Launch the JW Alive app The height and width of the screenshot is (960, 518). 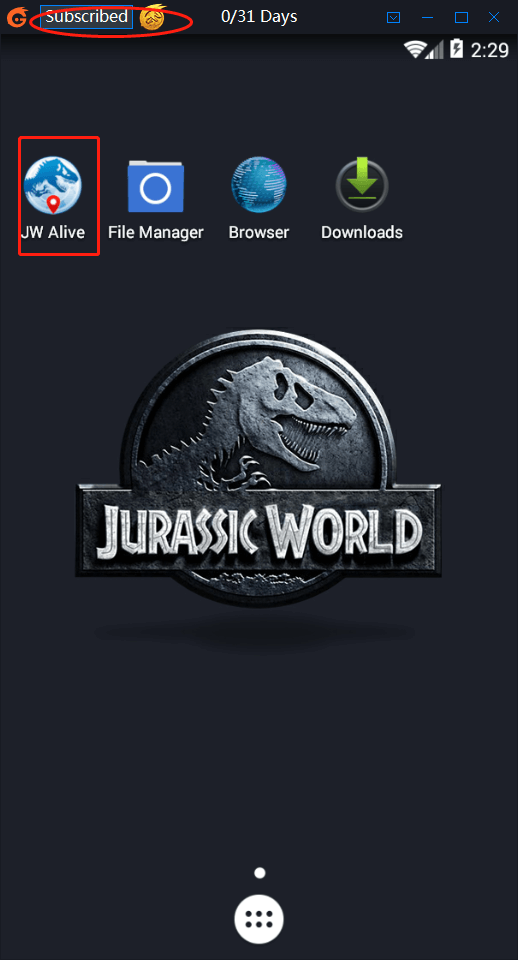(x=53, y=186)
